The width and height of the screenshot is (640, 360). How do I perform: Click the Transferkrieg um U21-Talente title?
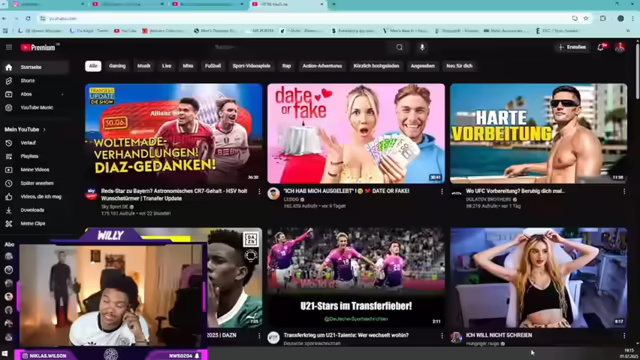[346, 335]
